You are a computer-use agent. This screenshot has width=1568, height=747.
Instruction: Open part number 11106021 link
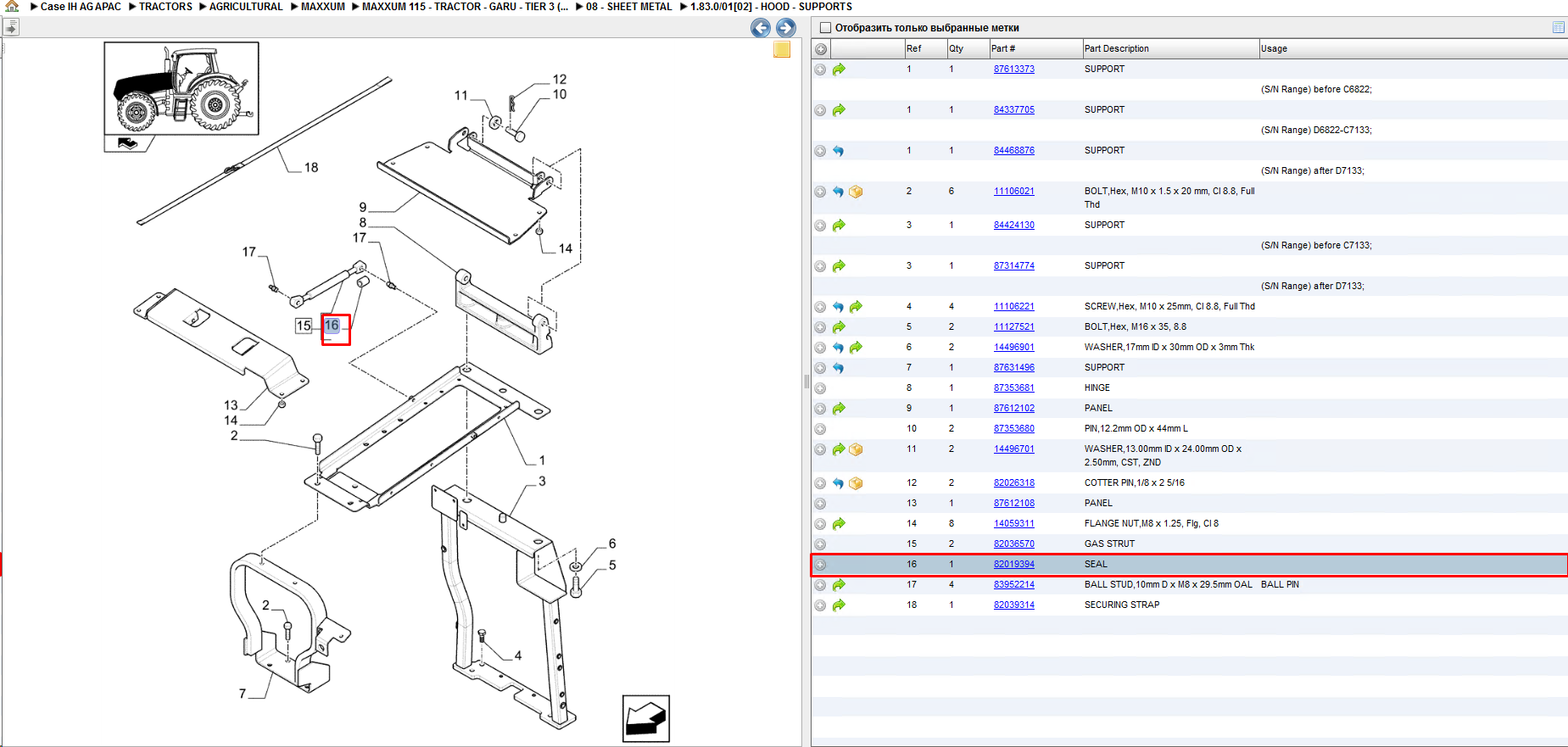(x=1014, y=192)
